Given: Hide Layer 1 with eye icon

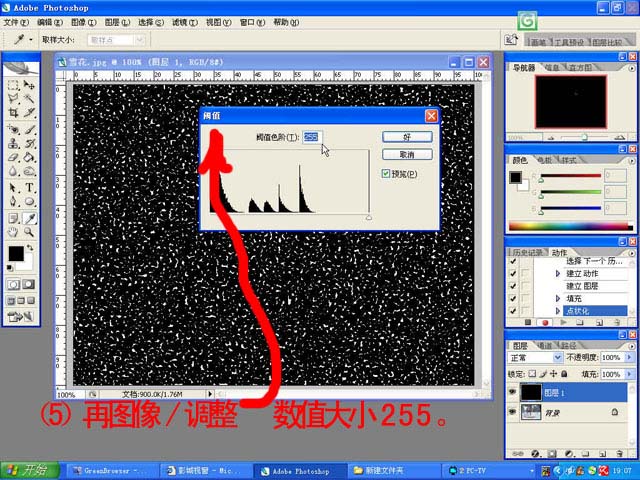Looking at the screenshot, I should [x=512, y=392].
